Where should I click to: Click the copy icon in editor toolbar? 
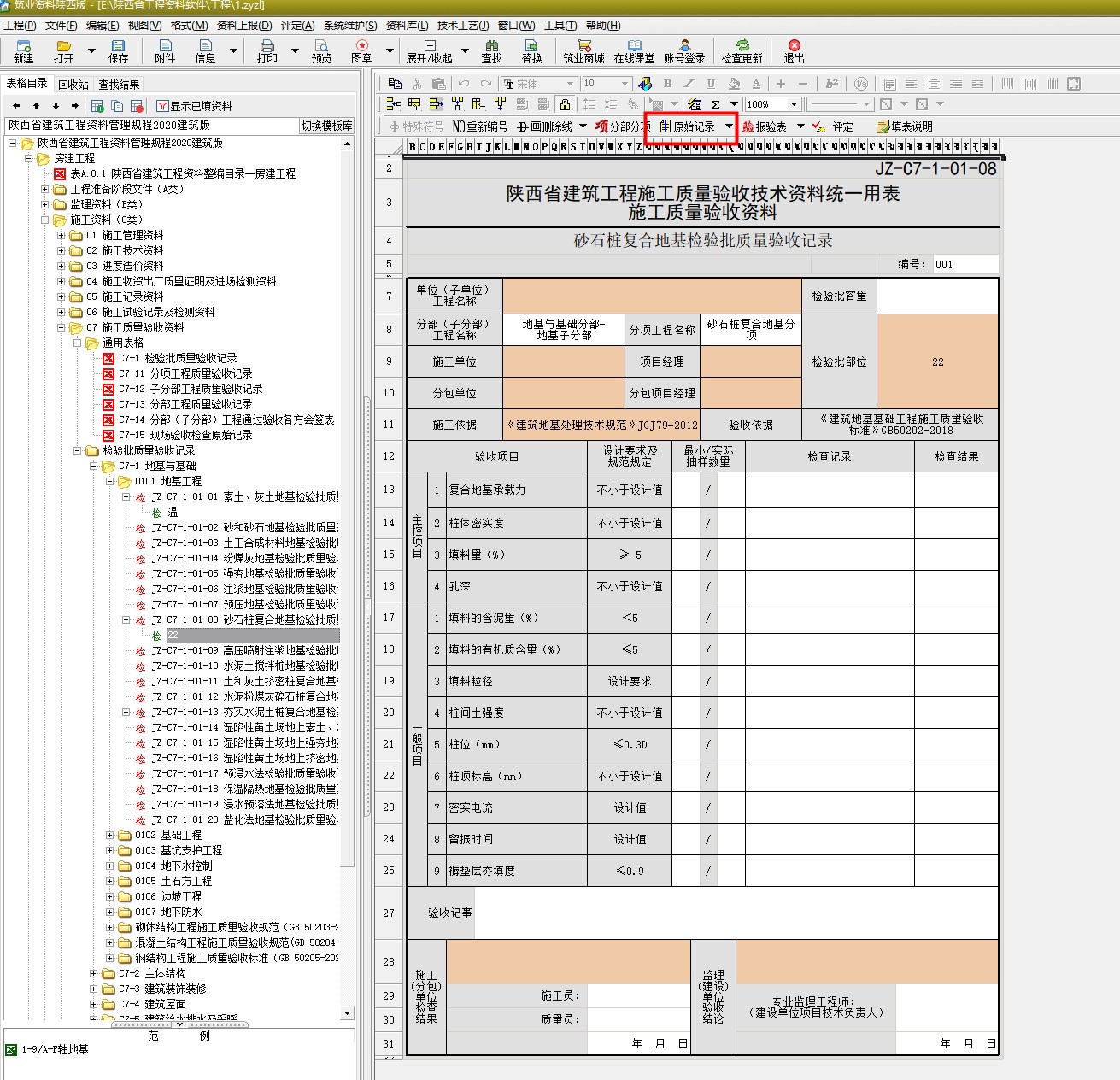point(395,84)
